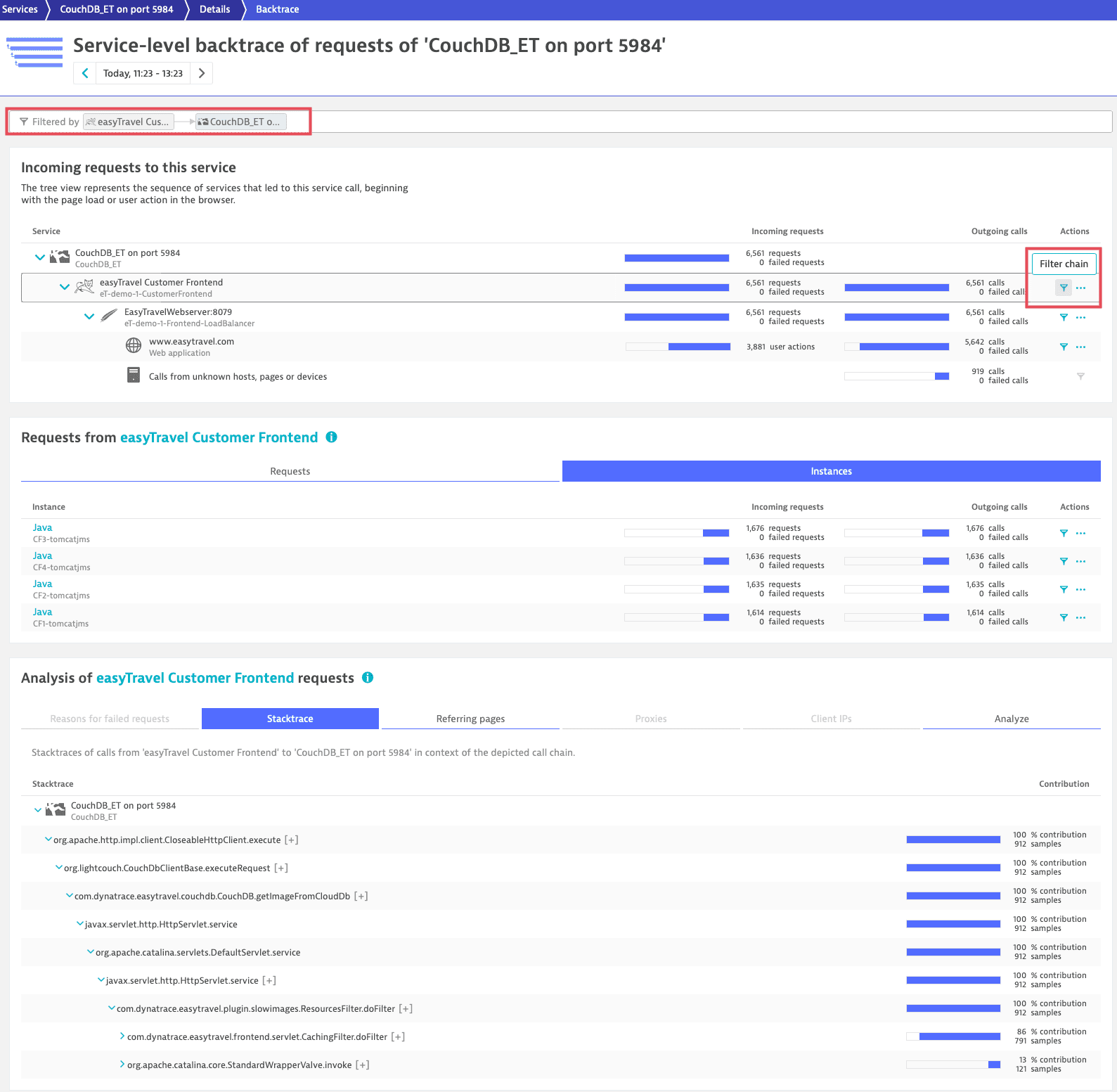Switch to the Requests tab
This screenshot has height=1092, width=1117.
click(290, 471)
